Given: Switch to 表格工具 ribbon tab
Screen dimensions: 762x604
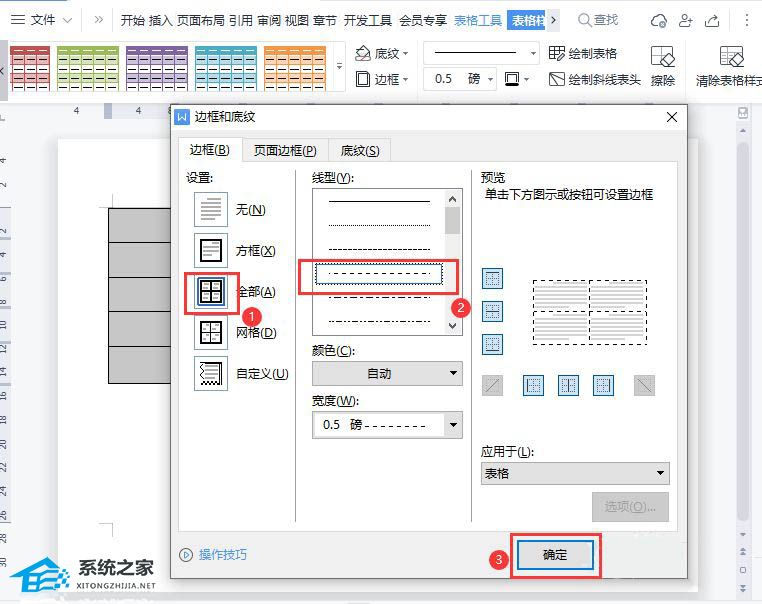Looking at the screenshot, I should pyautogui.click(x=478, y=20).
